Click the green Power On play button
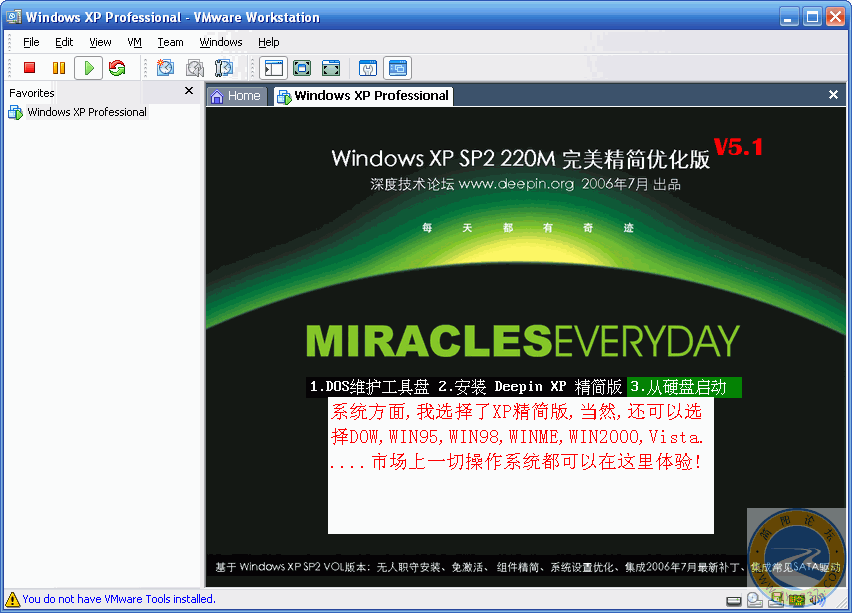Screen dimensions: 852x613 pyautogui.click(x=89, y=68)
